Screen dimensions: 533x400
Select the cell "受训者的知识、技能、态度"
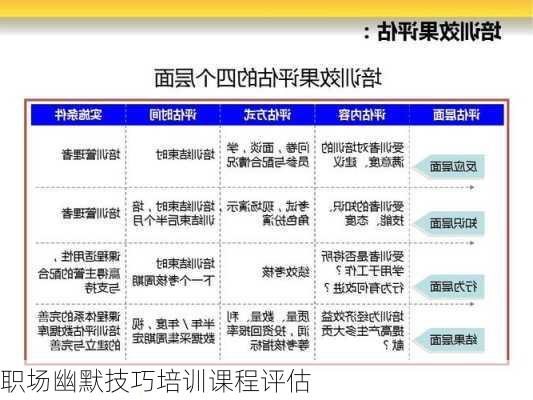[x=366, y=214]
